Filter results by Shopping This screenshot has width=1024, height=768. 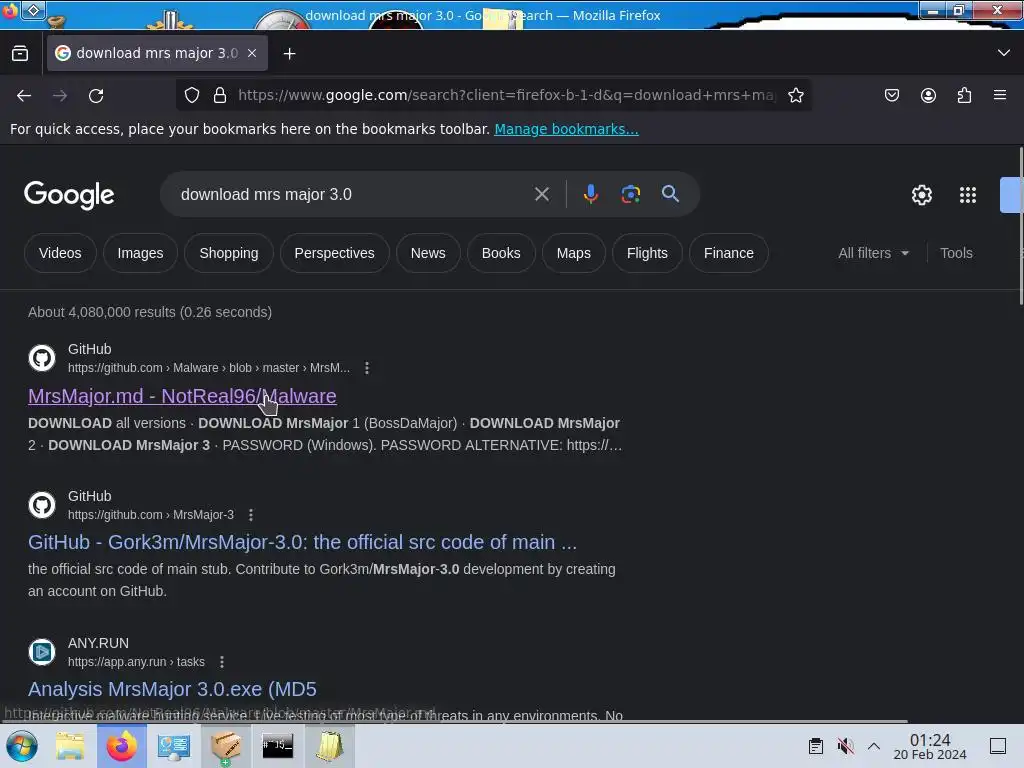coord(229,253)
